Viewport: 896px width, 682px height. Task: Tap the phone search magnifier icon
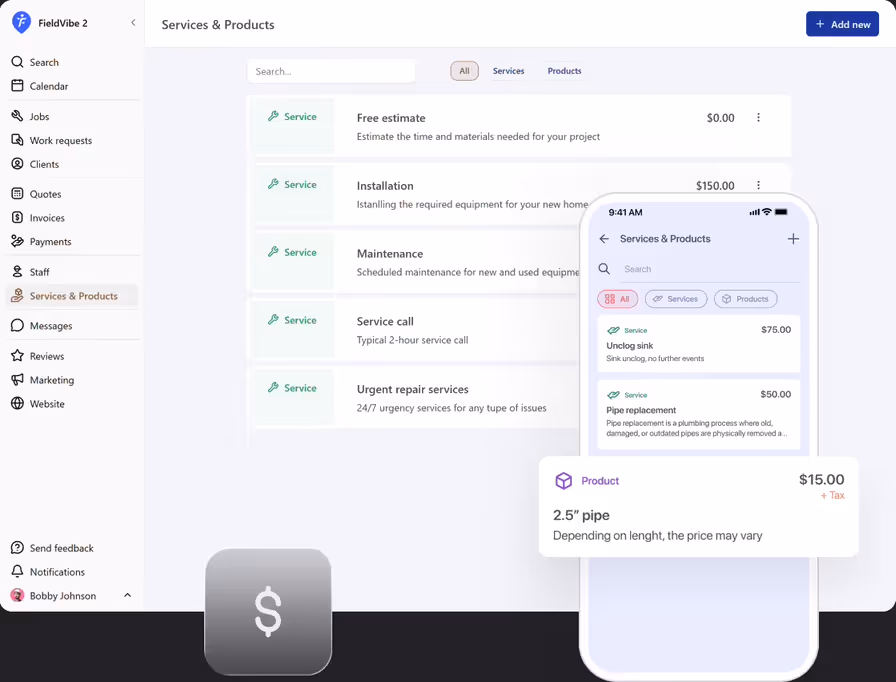coord(604,268)
